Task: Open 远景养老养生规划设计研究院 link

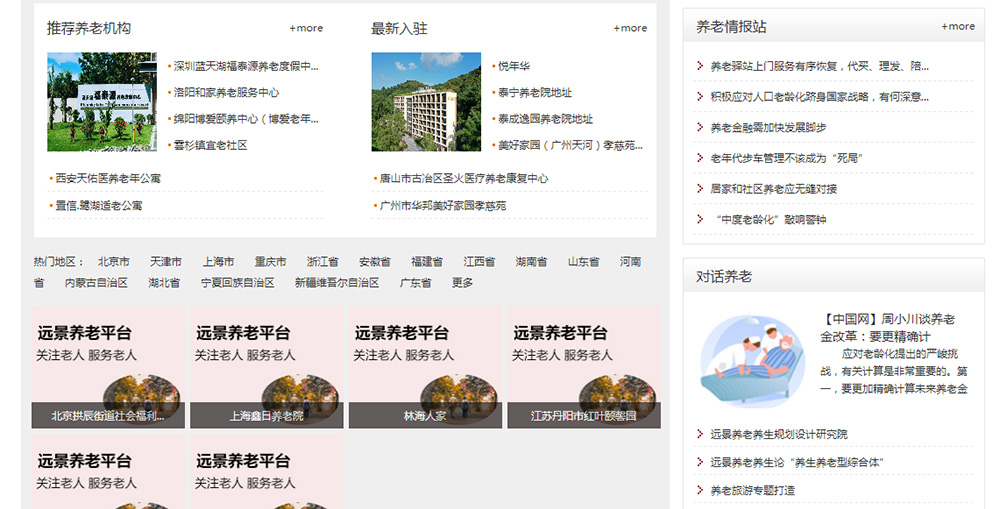Action: 779,434
